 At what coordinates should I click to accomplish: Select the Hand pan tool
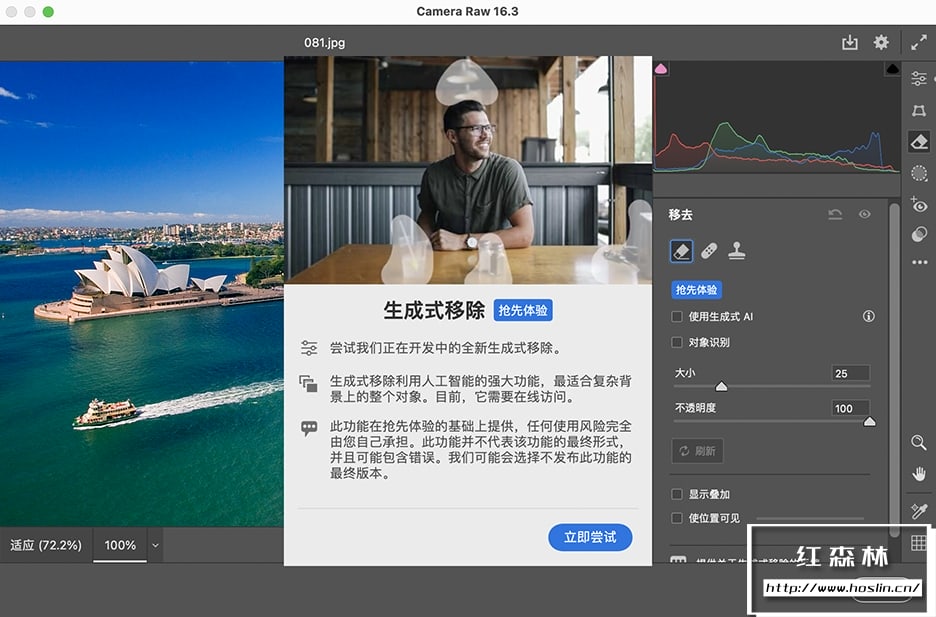(919, 473)
